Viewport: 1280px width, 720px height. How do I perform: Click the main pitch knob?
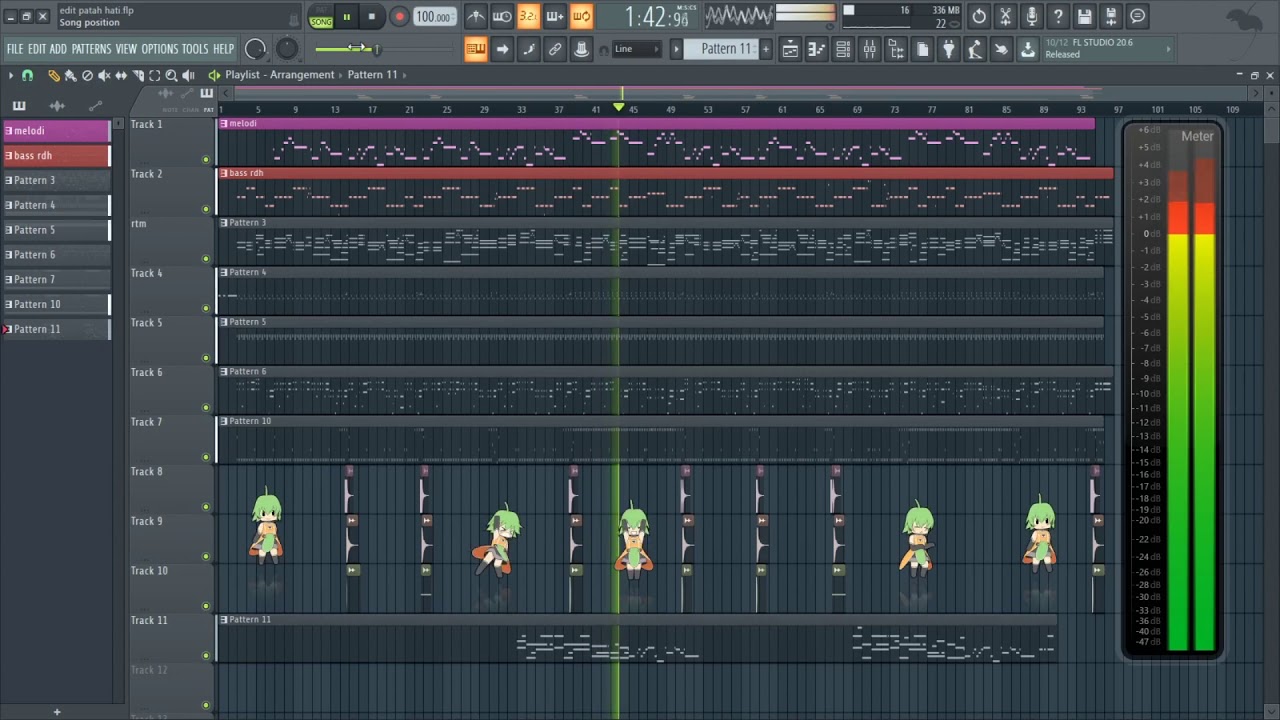(x=287, y=49)
